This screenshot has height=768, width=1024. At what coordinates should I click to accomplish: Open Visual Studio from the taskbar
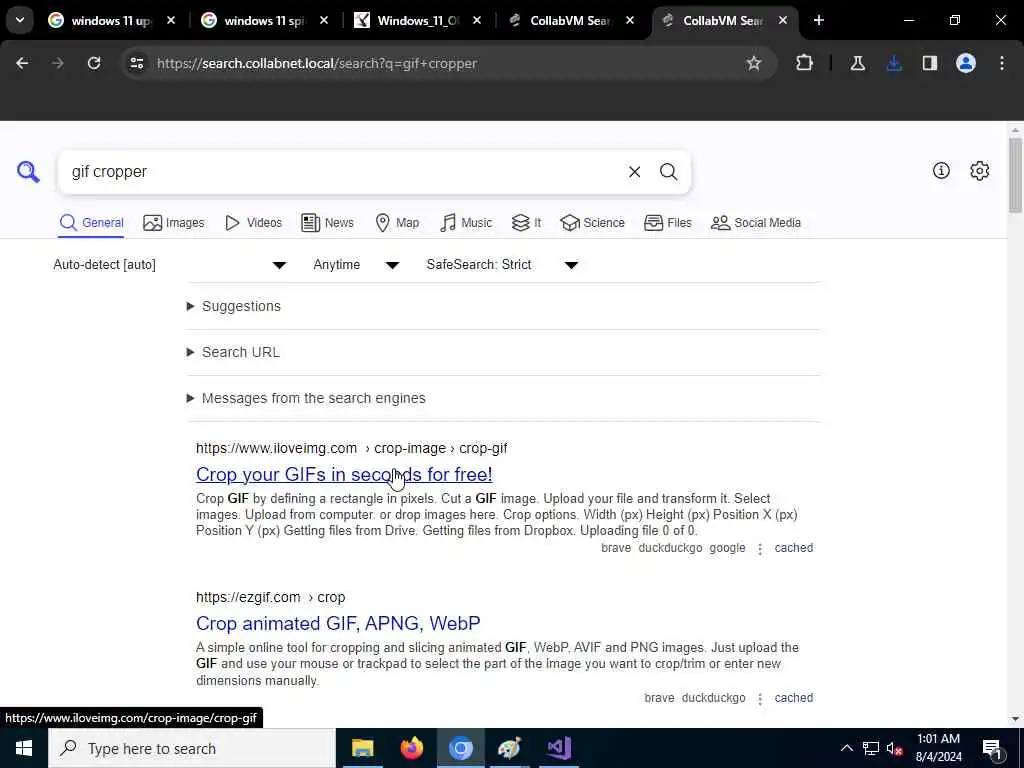pos(559,748)
